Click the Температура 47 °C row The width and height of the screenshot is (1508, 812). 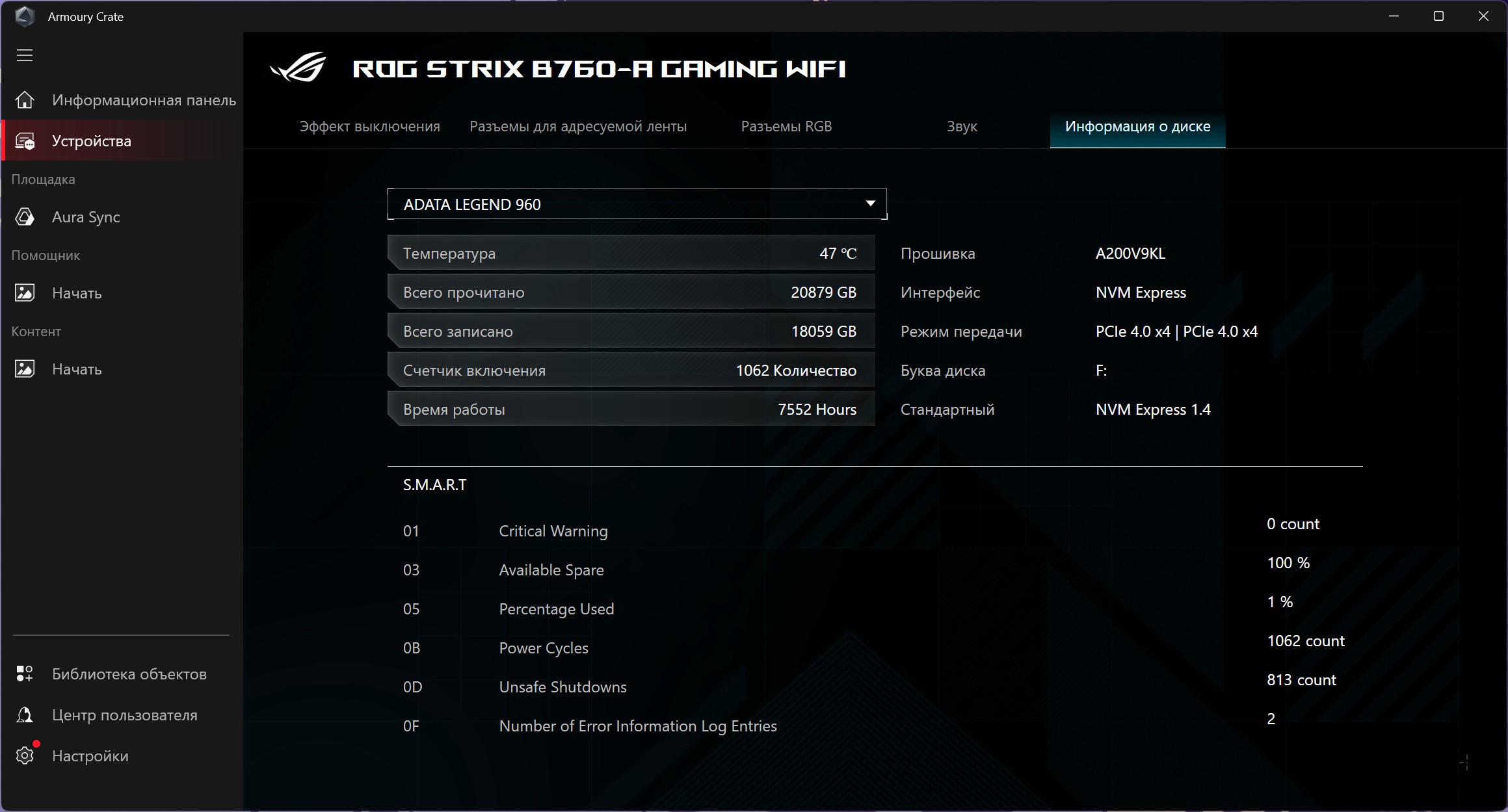pos(631,253)
